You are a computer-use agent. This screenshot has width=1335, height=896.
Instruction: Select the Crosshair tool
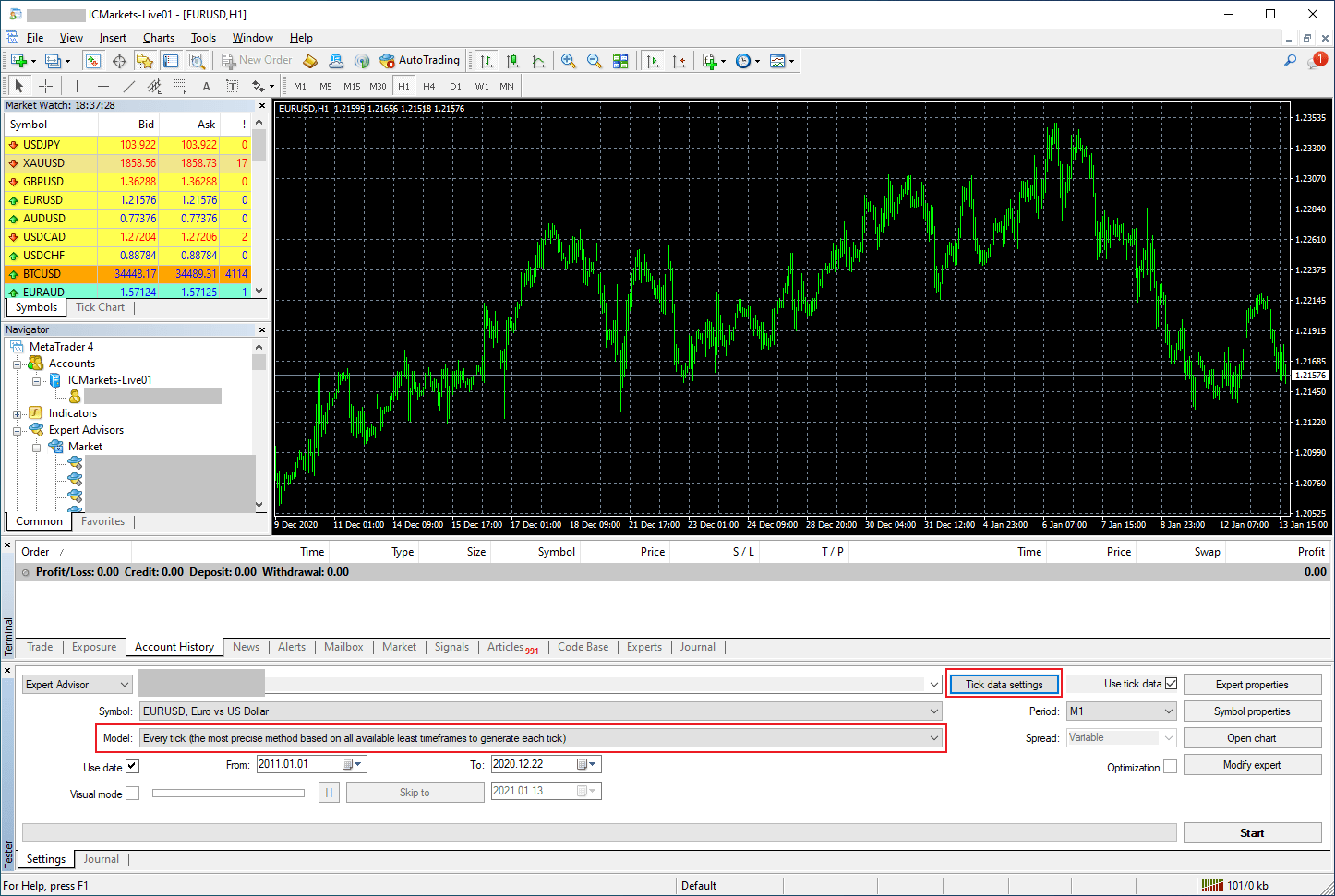[45, 86]
